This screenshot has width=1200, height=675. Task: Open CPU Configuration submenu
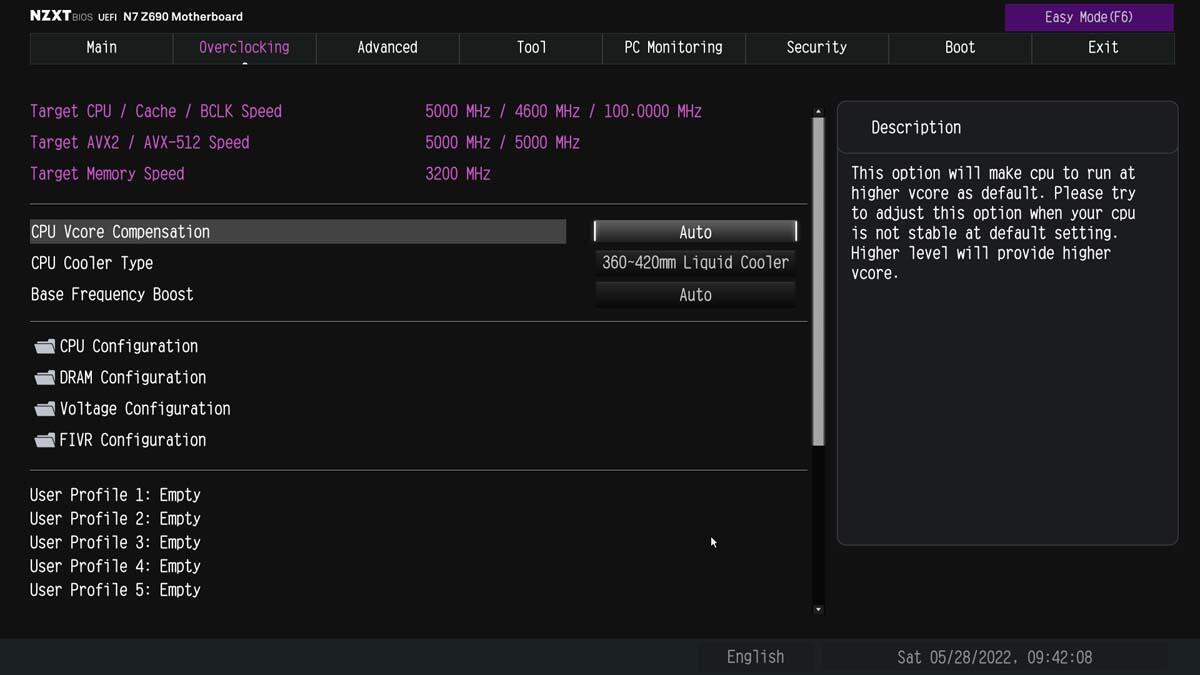click(x=129, y=346)
